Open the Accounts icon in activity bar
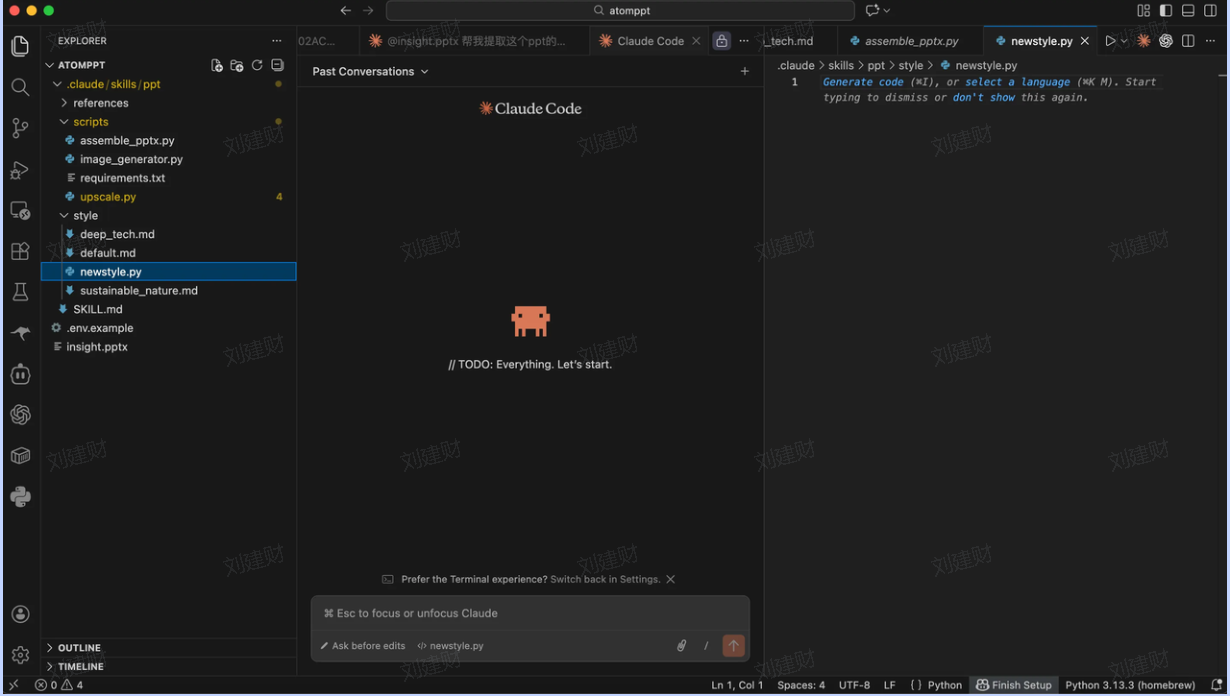This screenshot has width=1231, height=696. tap(20, 614)
